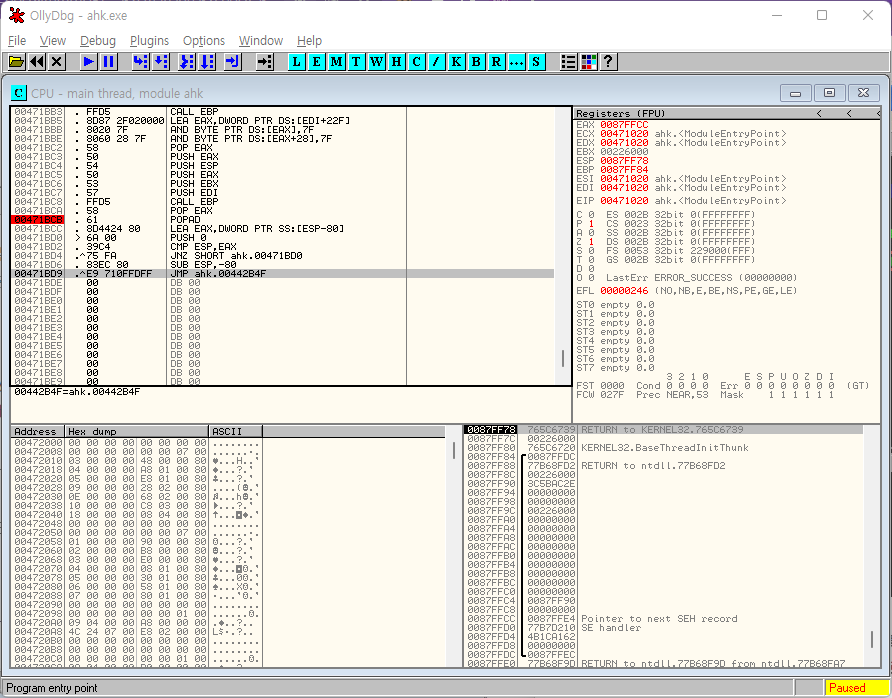Open Executable modules with E icon

(x=316, y=61)
